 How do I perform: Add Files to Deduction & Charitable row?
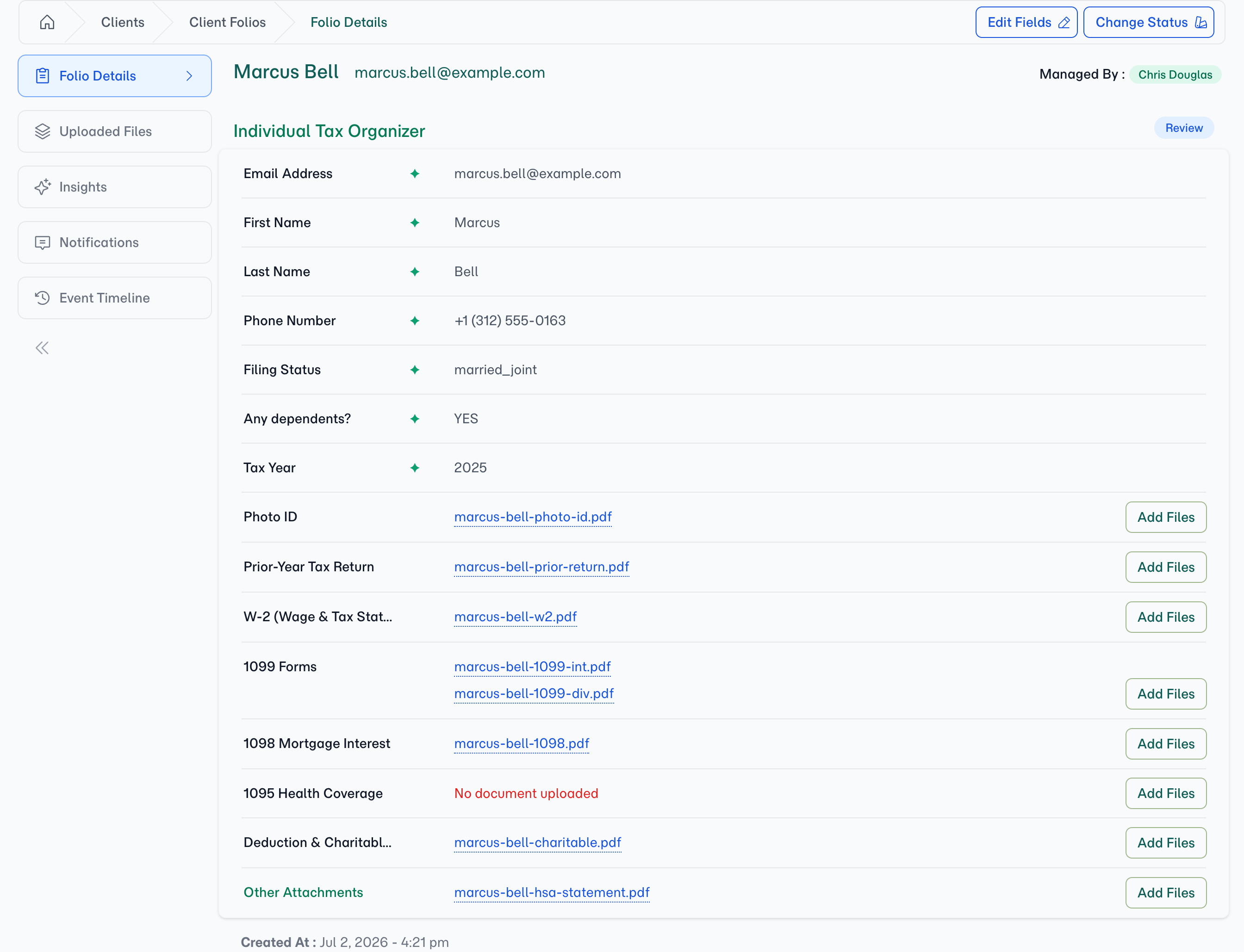(x=1166, y=843)
